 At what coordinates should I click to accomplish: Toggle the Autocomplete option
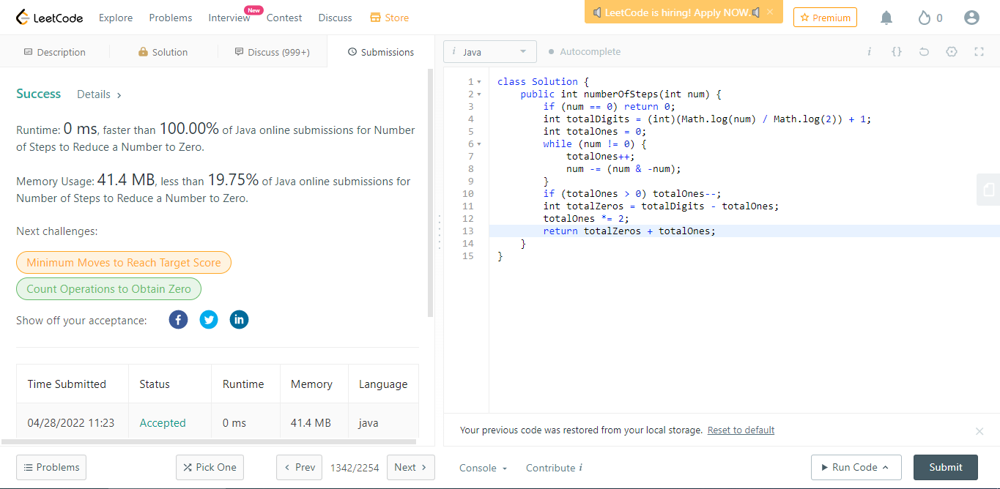[x=583, y=52]
